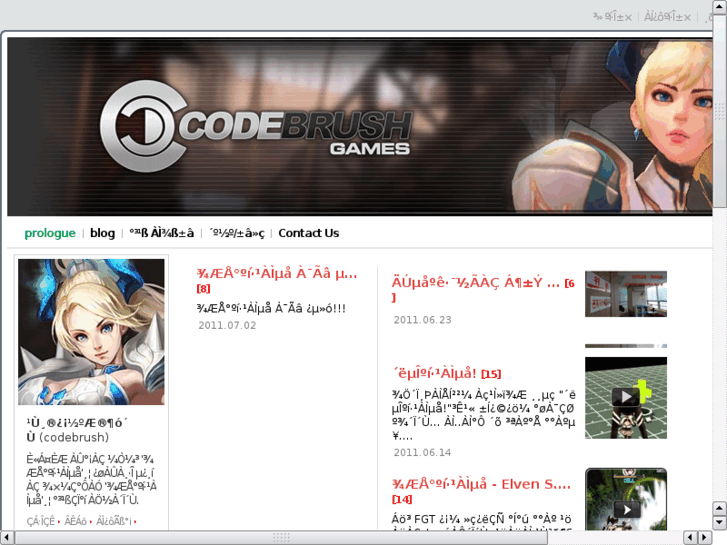Click the vertical scrollbar up arrow at top

(x=720, y=6)
